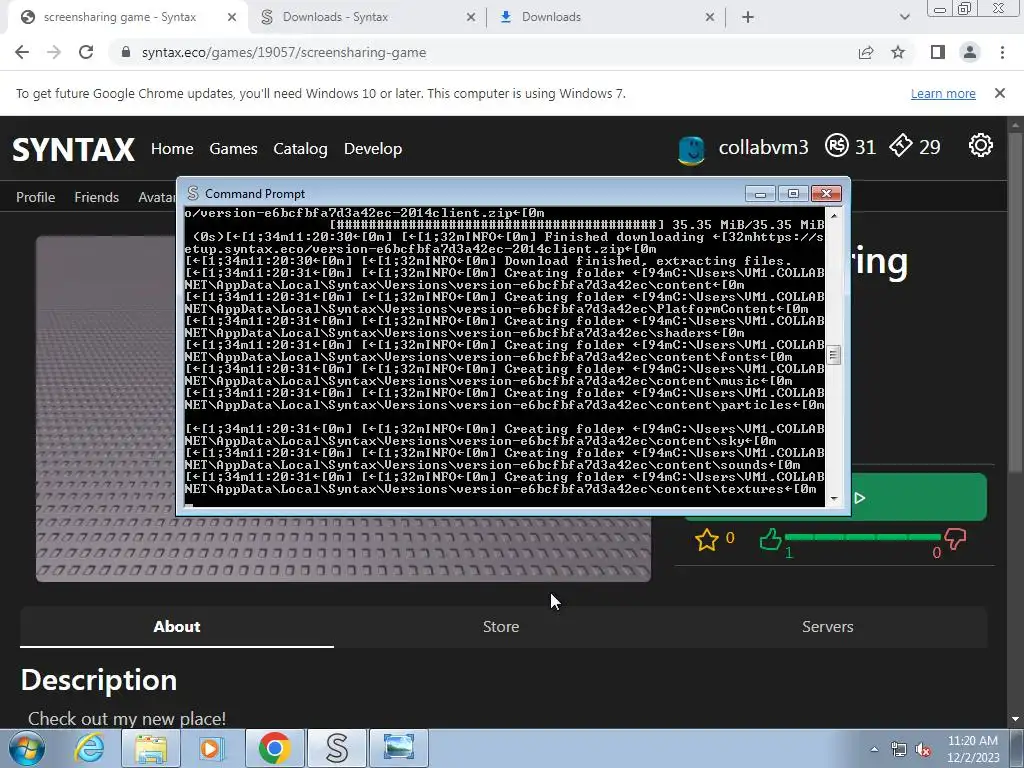Viewport: 1024px width, 768px height.
Task: Dislike the game with thumbs down icon
Action: tap(955, 539)
